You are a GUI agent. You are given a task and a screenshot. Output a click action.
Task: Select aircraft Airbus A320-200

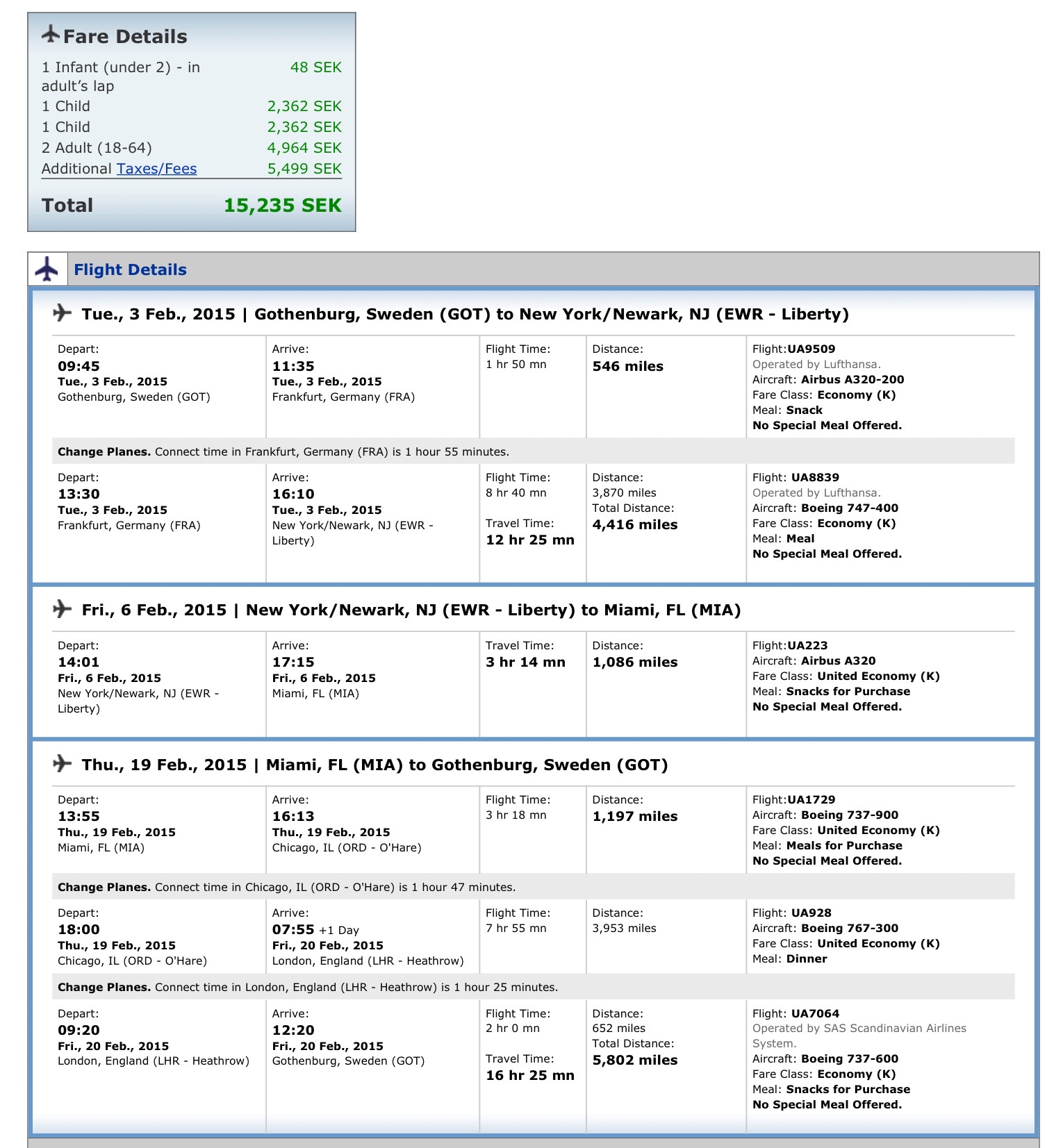click(852, 380)
